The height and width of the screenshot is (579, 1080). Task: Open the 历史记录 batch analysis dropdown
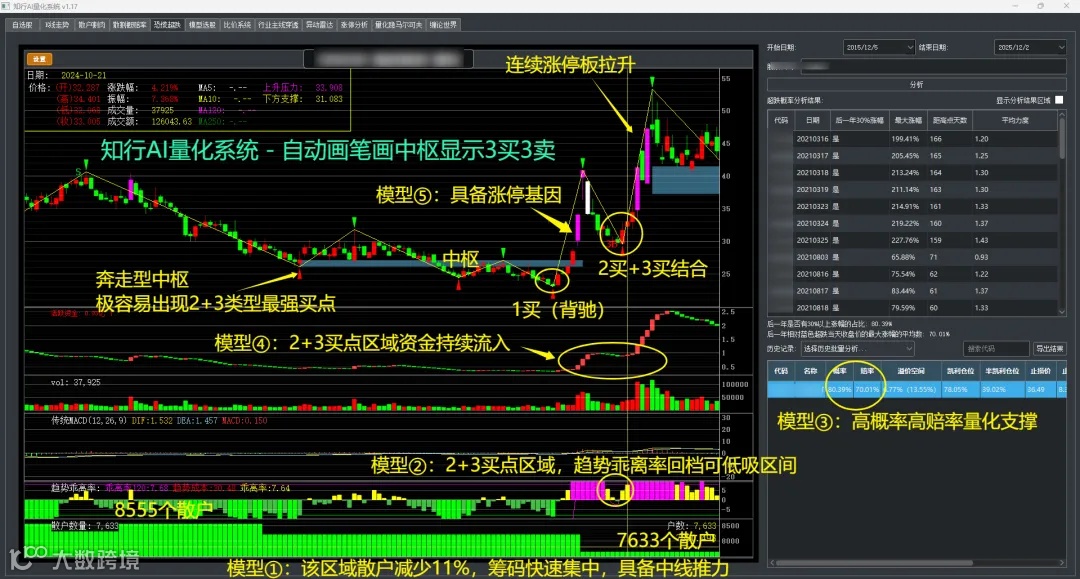click(858, 349)
